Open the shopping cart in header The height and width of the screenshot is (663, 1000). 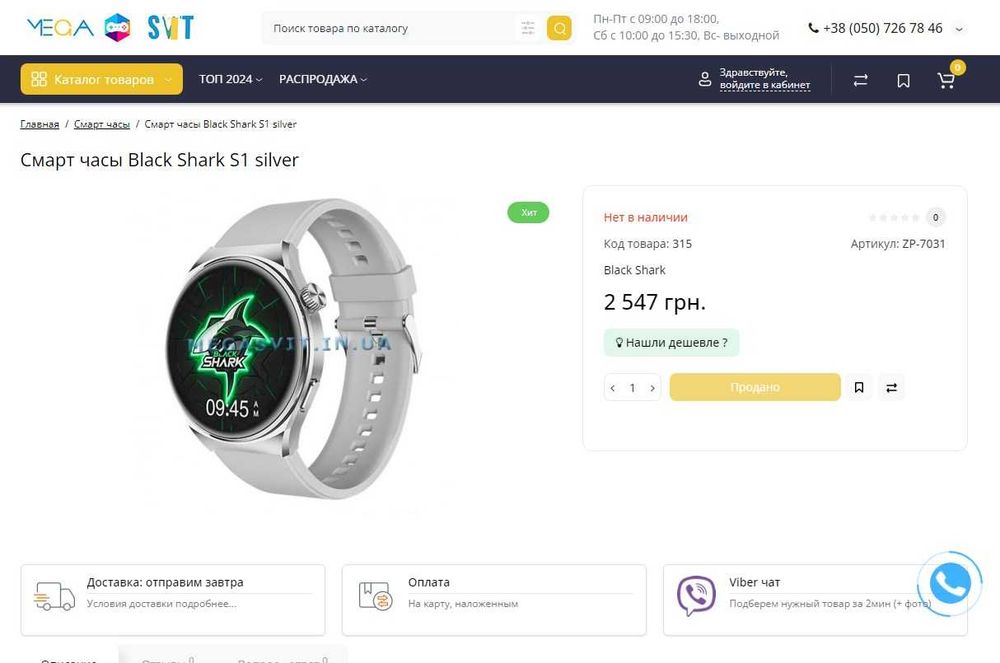click(946, 80)
